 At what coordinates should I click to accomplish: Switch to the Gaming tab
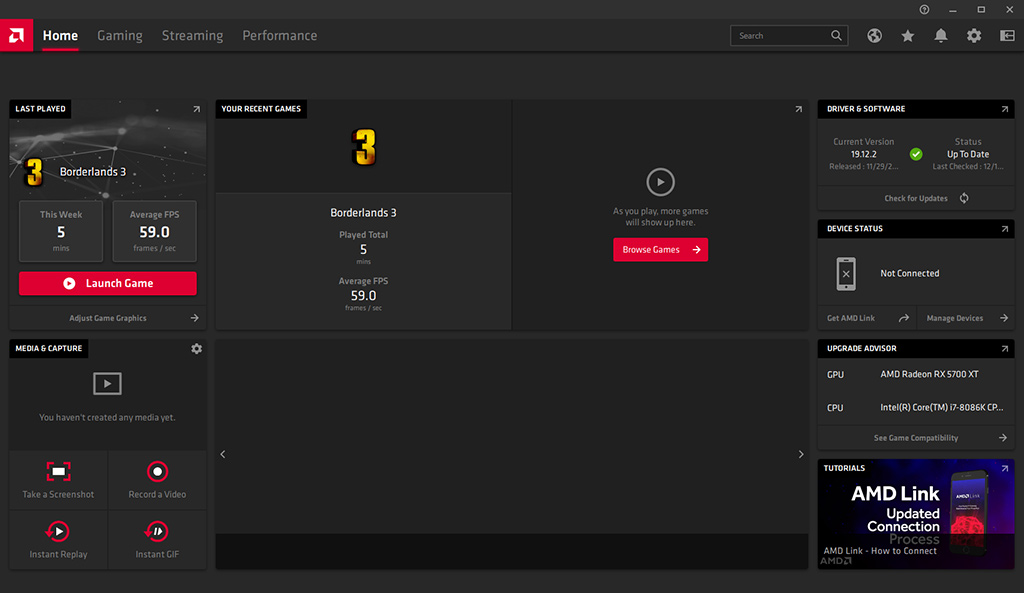click(x=120, y=36)
